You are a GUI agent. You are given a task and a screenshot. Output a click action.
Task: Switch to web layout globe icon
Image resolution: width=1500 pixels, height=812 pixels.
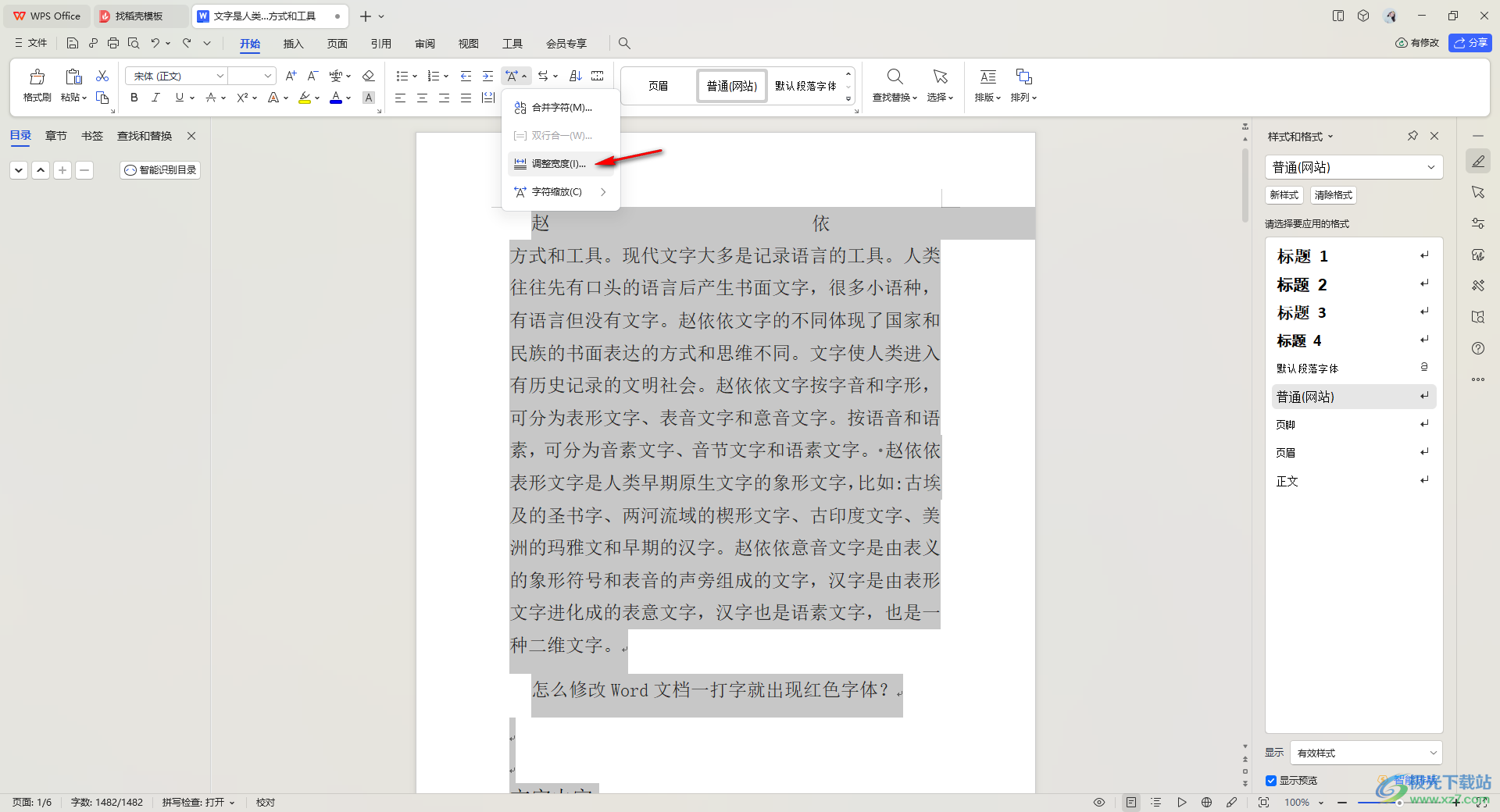pos(1206,803)
